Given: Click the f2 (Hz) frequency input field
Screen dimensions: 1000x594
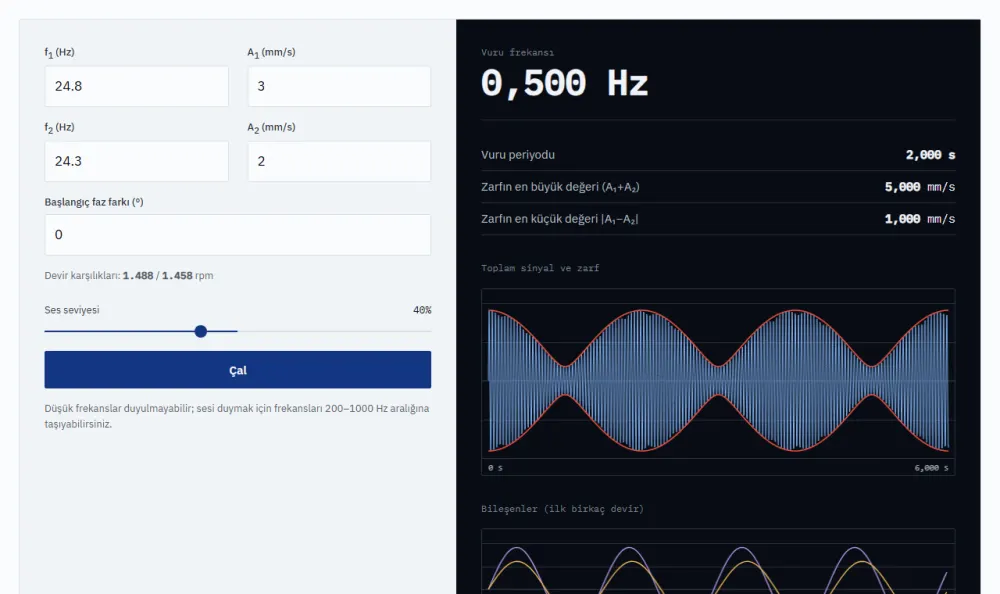Looking at the screenshot, I should (x=136, y=161).
